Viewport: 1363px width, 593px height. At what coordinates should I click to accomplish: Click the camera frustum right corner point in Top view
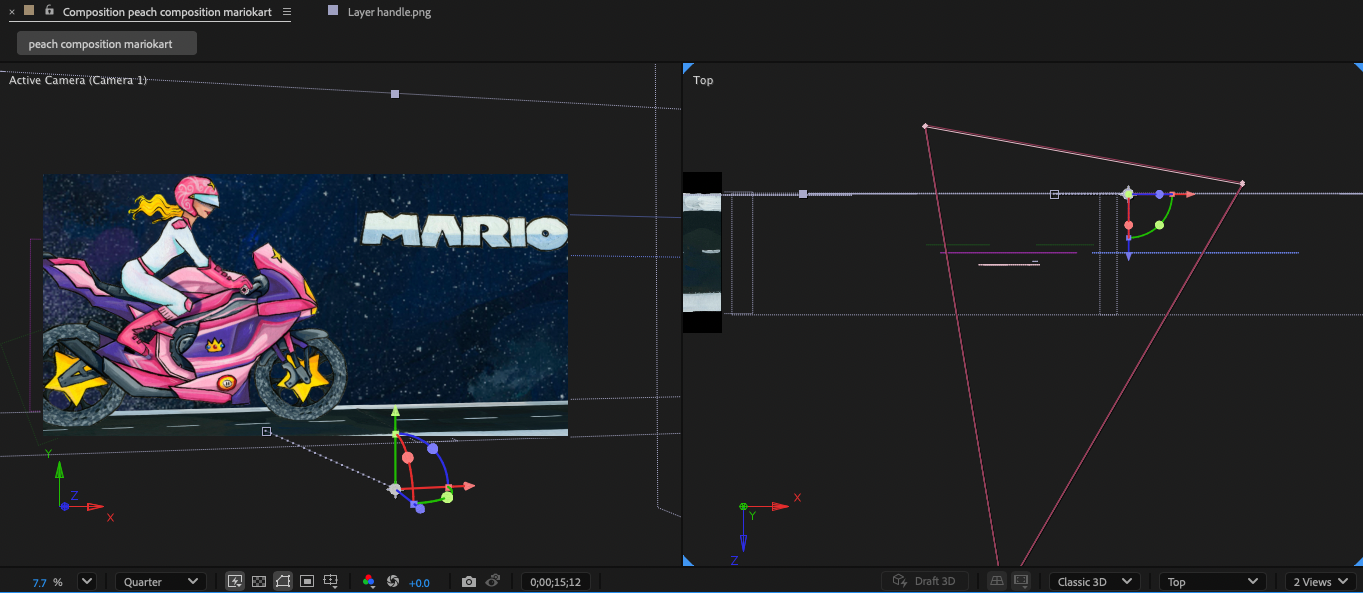1242,183
